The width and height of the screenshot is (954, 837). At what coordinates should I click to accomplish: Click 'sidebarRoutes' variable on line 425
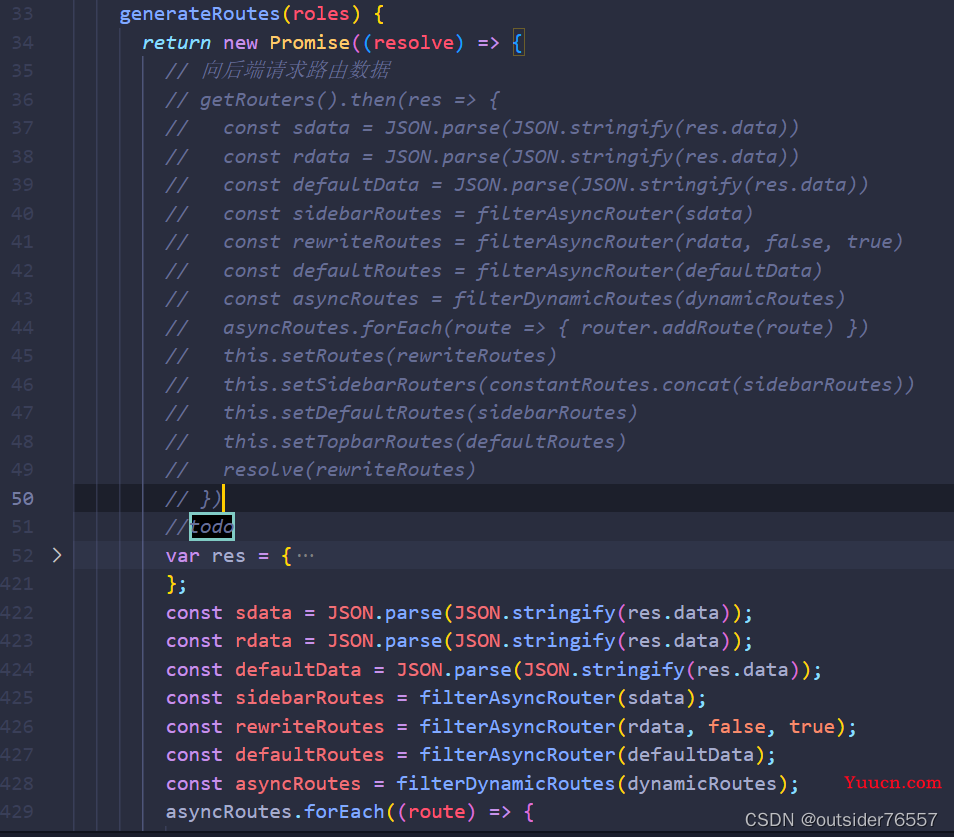click(x=310, y=698)
